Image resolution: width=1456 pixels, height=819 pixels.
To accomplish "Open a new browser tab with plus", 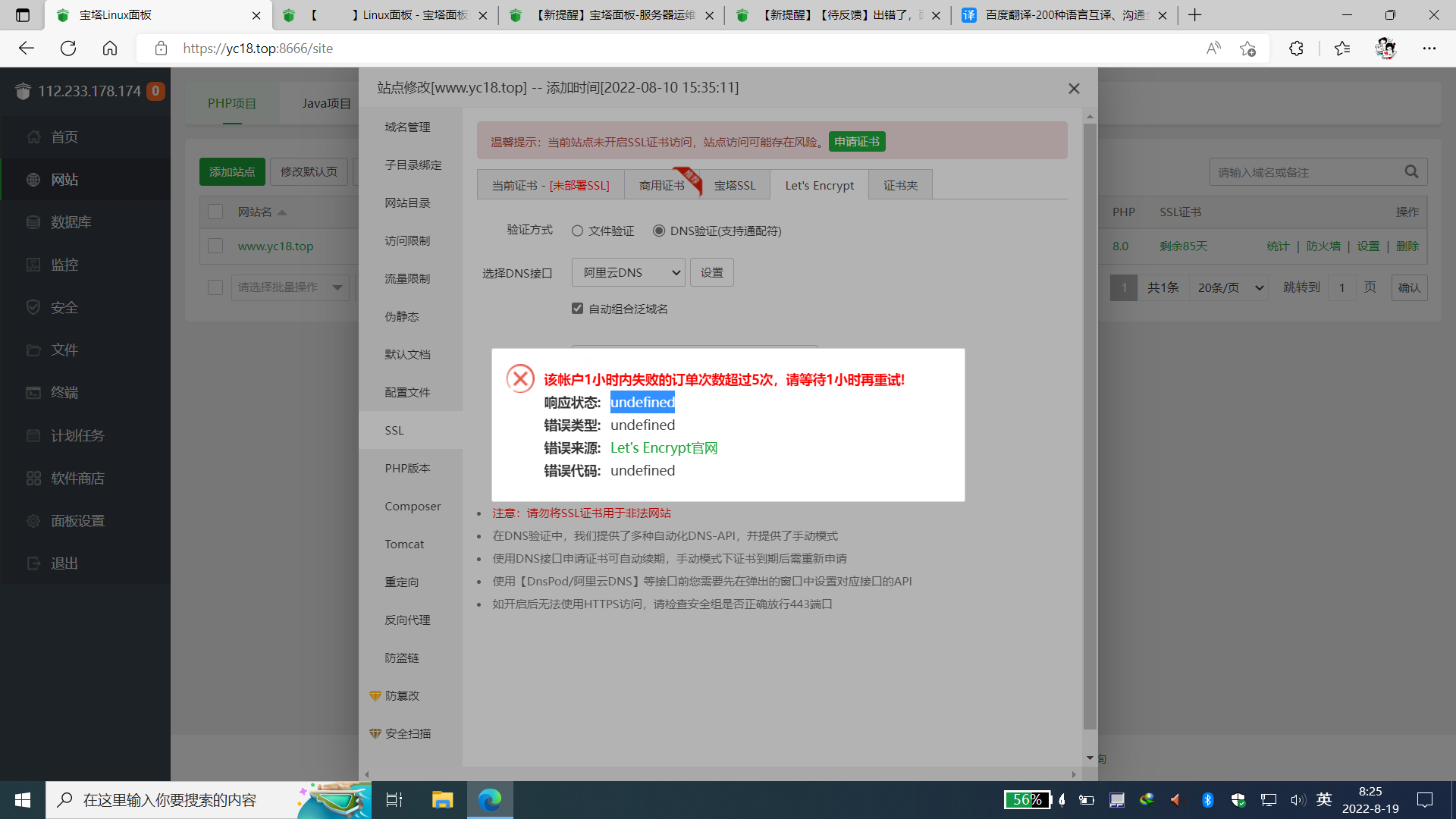I will (x=1195, y=15).
